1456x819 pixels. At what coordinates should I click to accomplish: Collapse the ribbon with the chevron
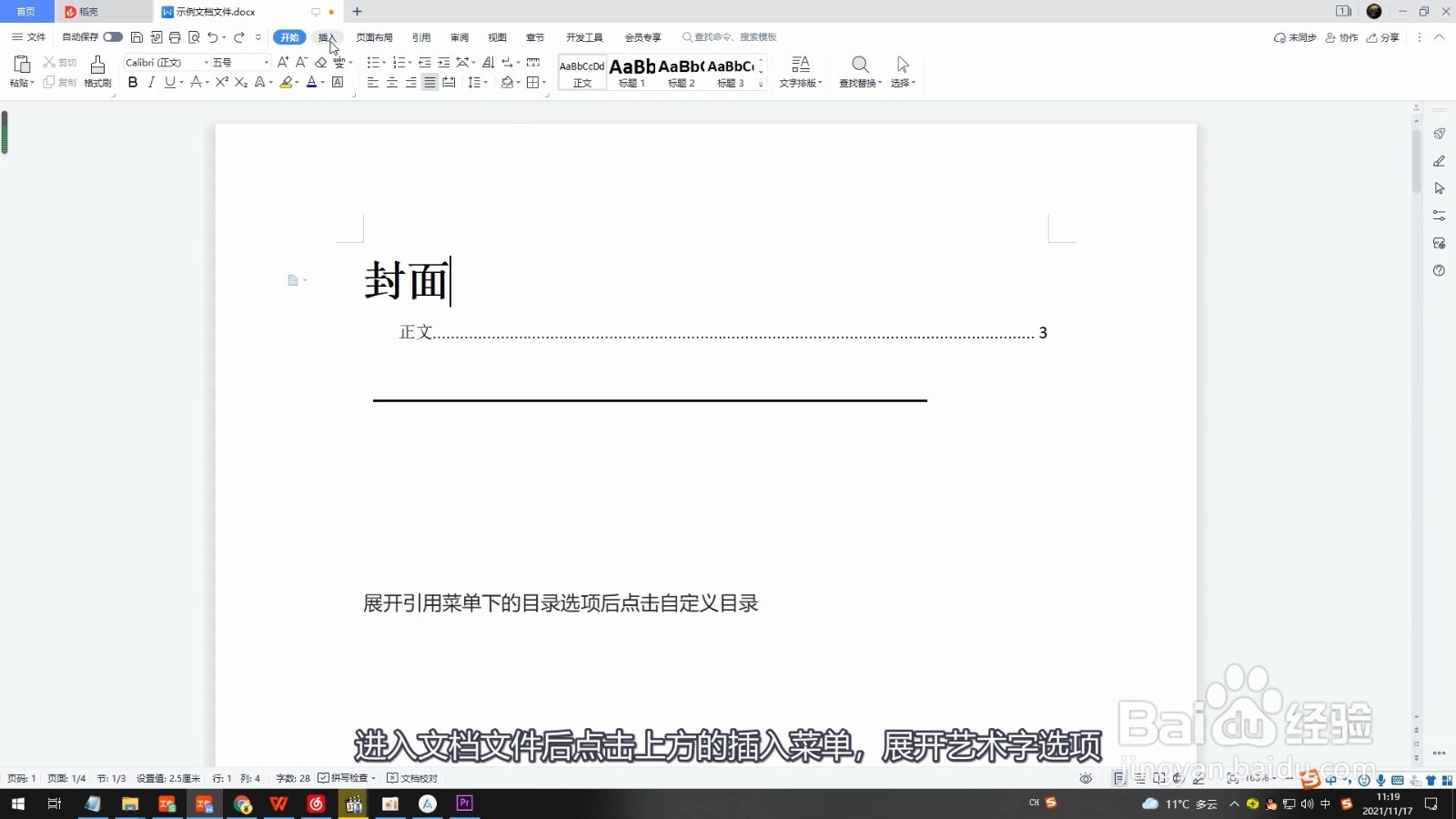click(1440, 37)
